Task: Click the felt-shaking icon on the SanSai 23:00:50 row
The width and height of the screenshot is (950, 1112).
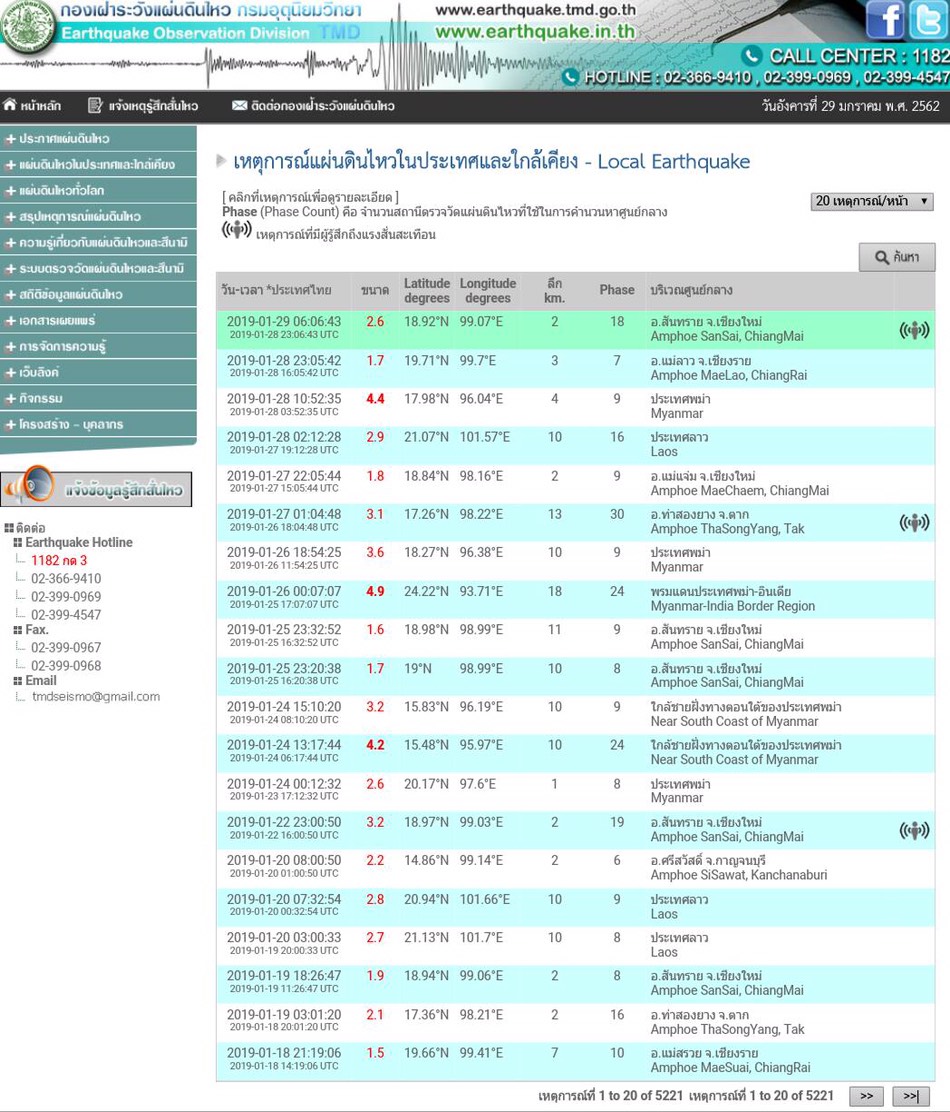Action: 914,830
